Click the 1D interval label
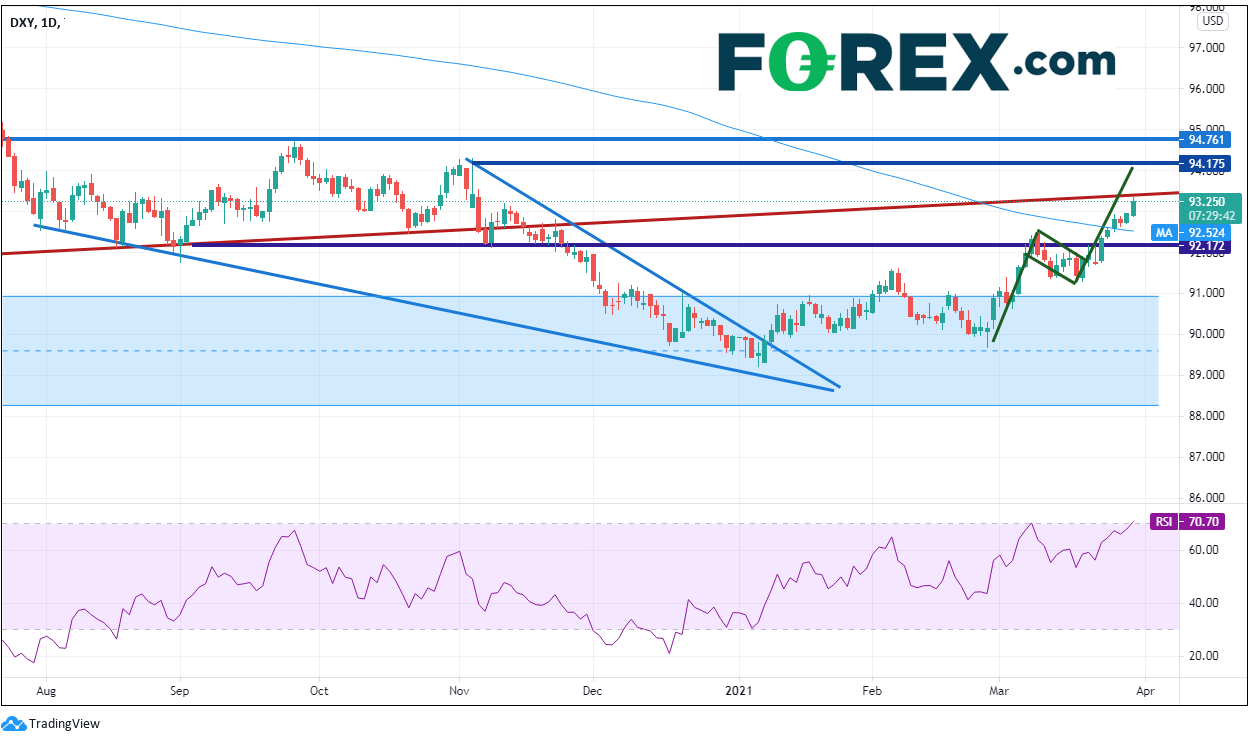Viewport: 1254px width, 742px height. coord(53,22)
